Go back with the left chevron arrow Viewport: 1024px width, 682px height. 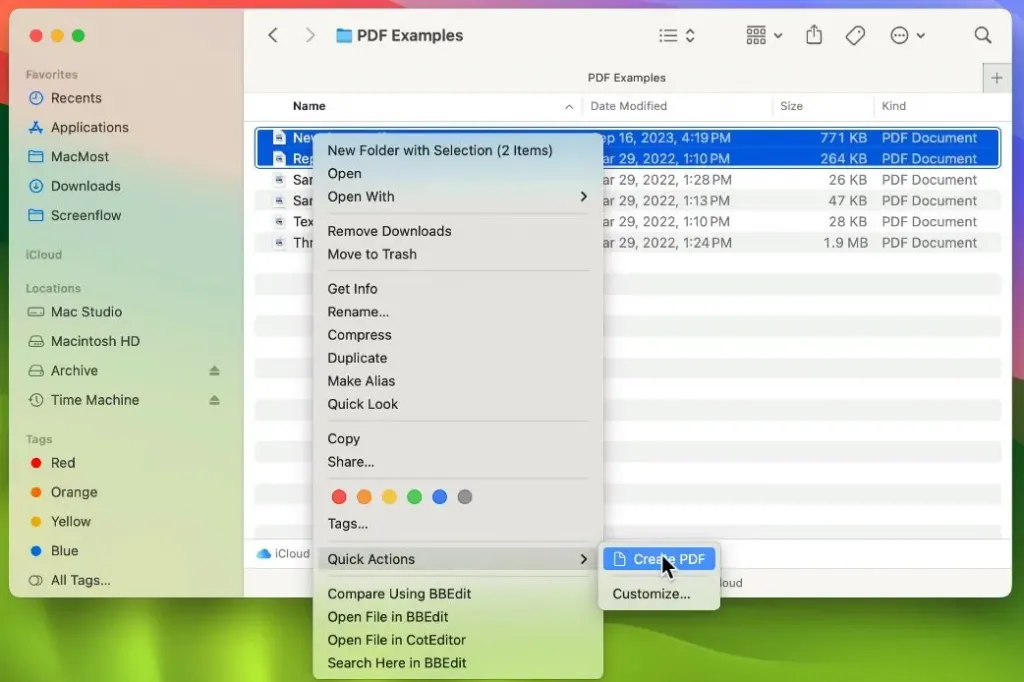point(273,35)
